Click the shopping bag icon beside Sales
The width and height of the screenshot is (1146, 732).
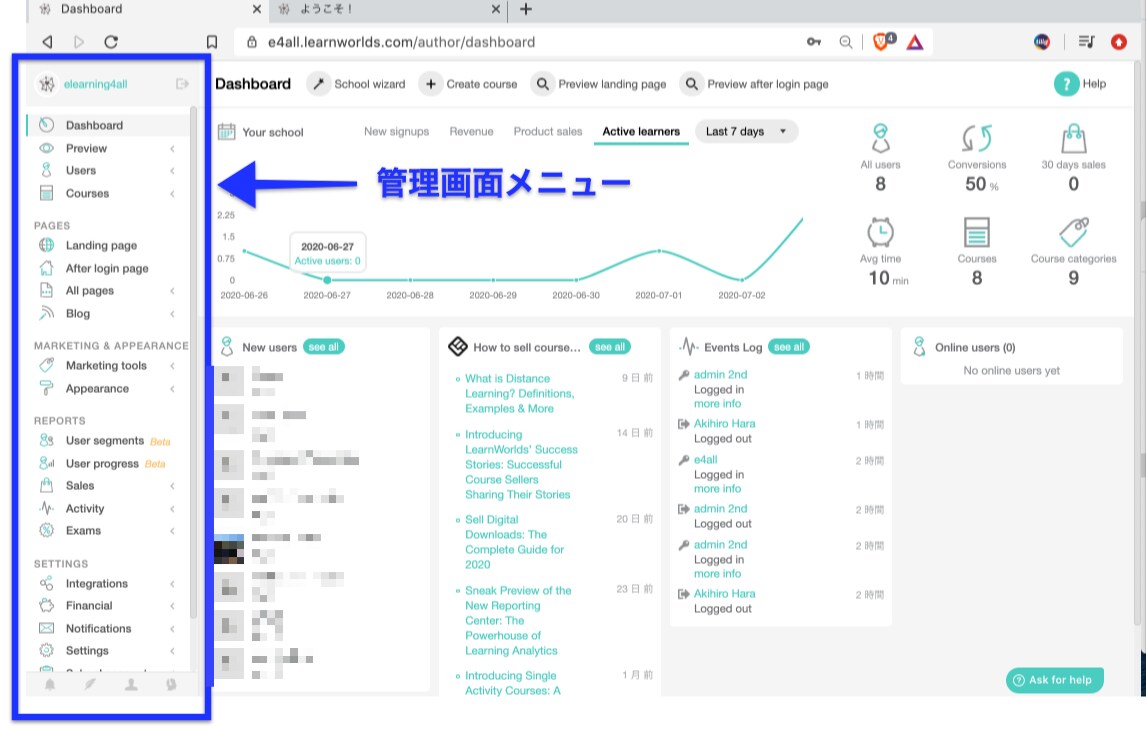pyautogui.click(x=46, y=485)
